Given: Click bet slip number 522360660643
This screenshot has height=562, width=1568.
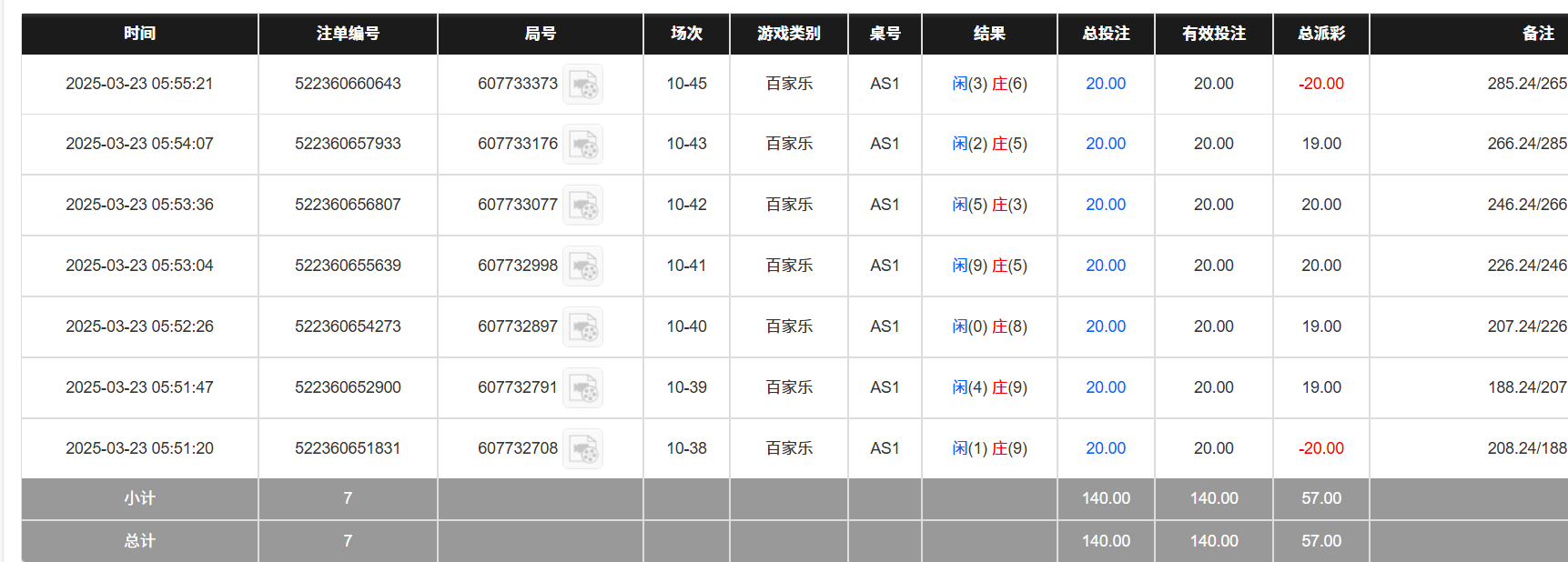Looking at the screenshot, I should (348, 84).
